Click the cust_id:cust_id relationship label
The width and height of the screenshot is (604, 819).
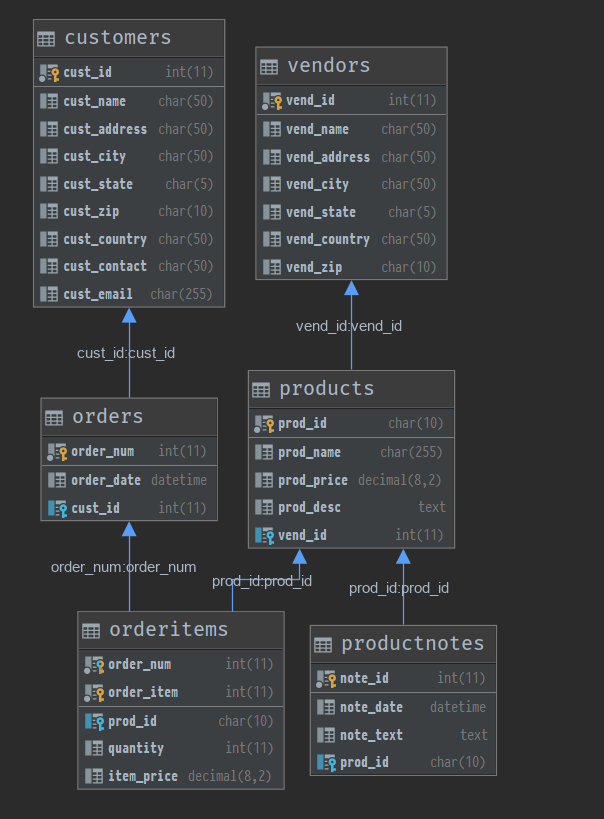click(x=126, y=353)
